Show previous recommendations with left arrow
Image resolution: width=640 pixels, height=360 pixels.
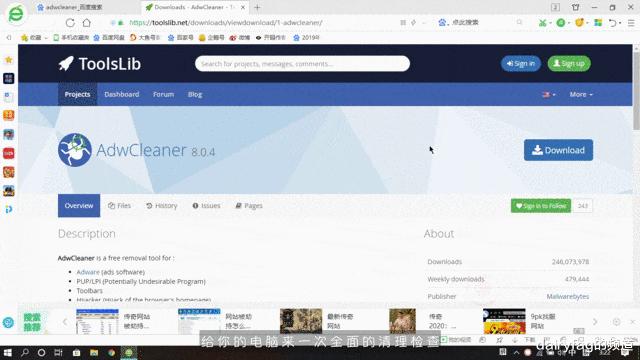(x=65, y=322)
